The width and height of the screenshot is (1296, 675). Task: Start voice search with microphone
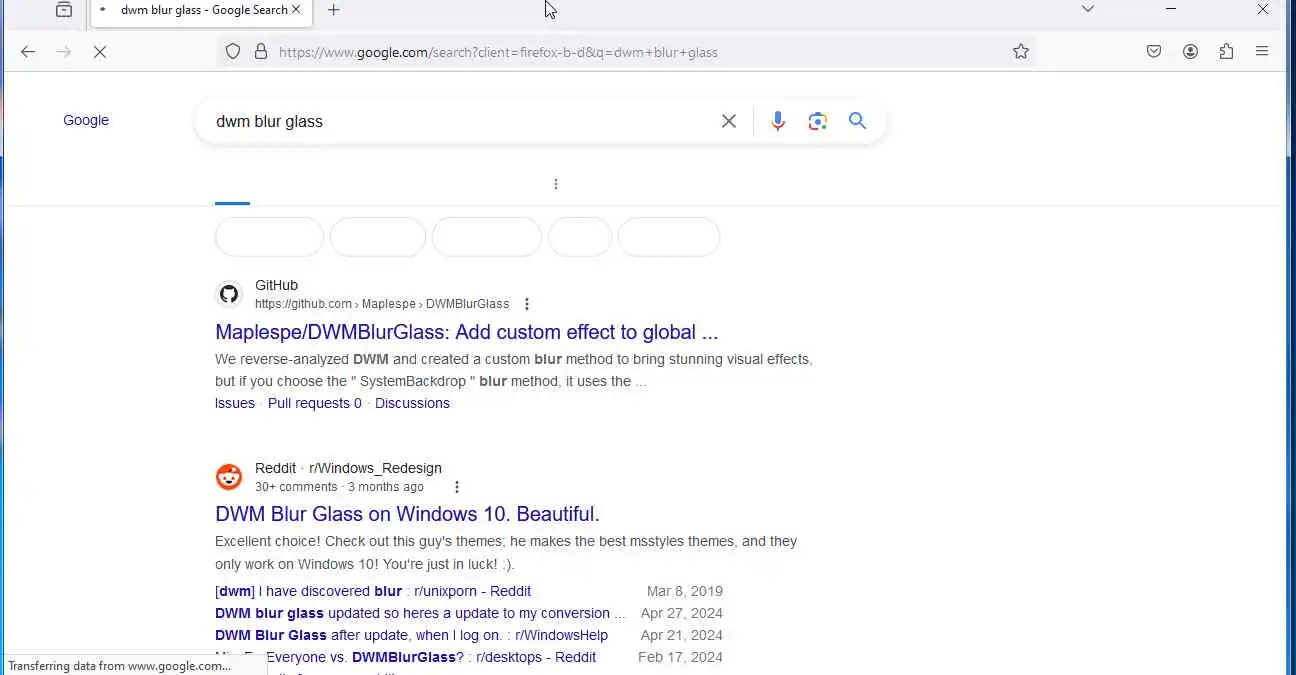click(x=778, y=121)
